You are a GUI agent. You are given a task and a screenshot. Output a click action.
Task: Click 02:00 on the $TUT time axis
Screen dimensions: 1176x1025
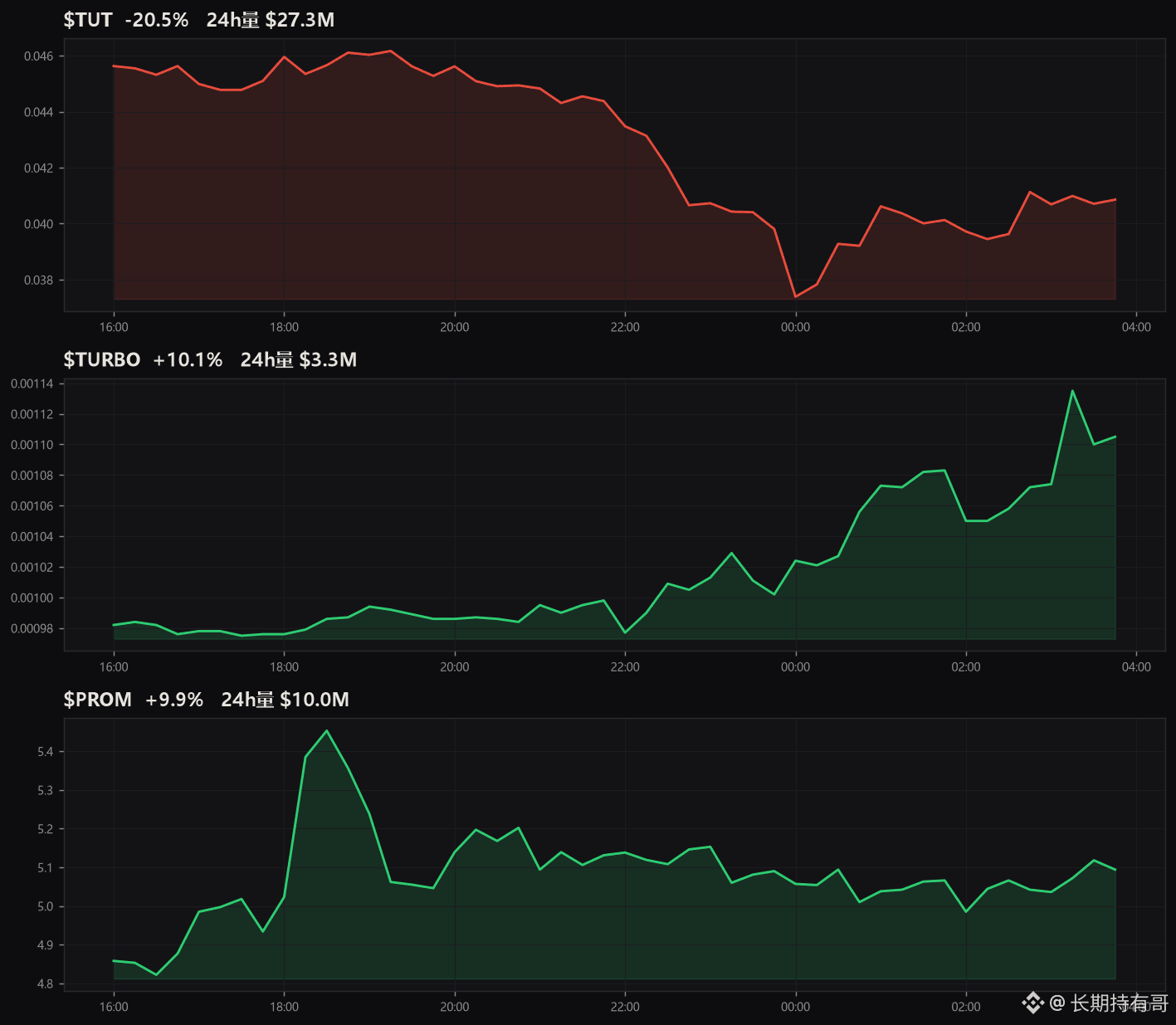[966, 327]
